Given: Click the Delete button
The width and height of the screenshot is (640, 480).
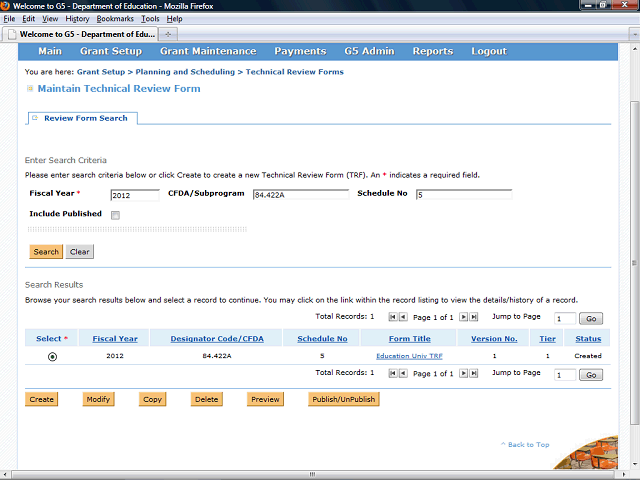Looking at the screenshot, I should (207, 399).
